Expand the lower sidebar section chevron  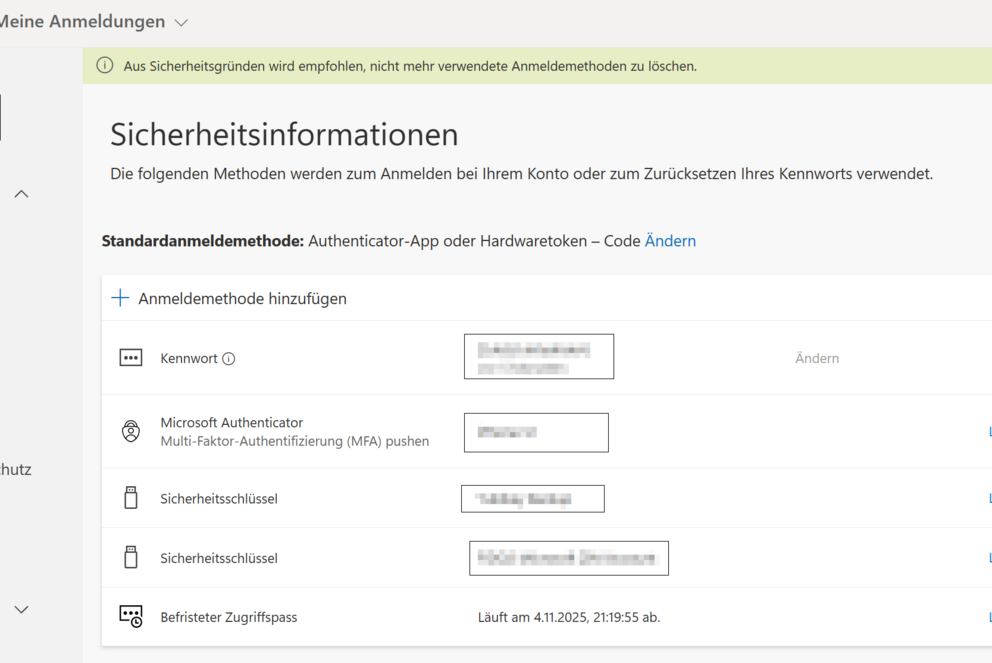[x=21, y=609]
